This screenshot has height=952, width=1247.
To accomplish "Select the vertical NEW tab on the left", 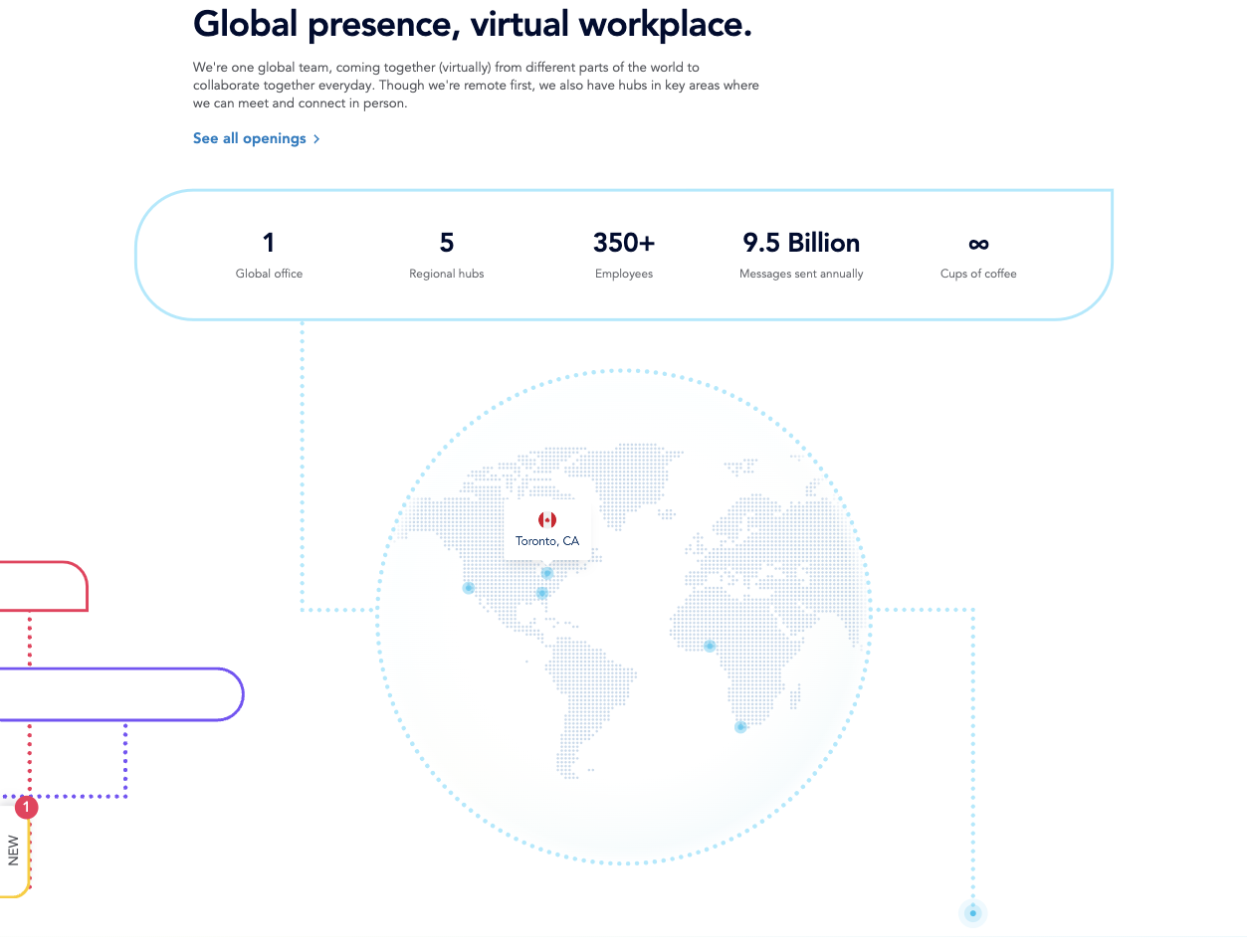I will [x=13, y=851].
